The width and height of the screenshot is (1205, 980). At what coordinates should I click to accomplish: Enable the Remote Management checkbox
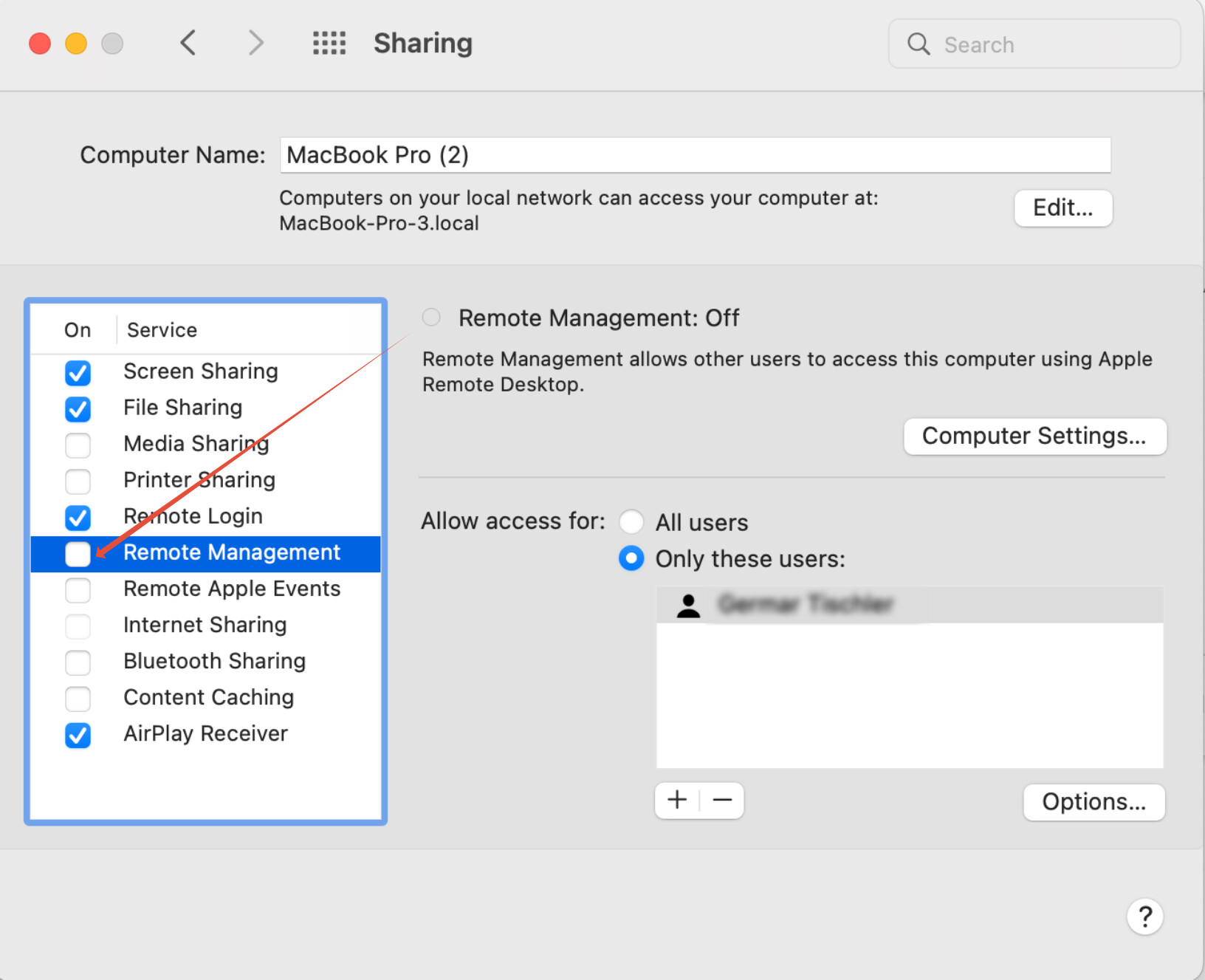(78, 553)
